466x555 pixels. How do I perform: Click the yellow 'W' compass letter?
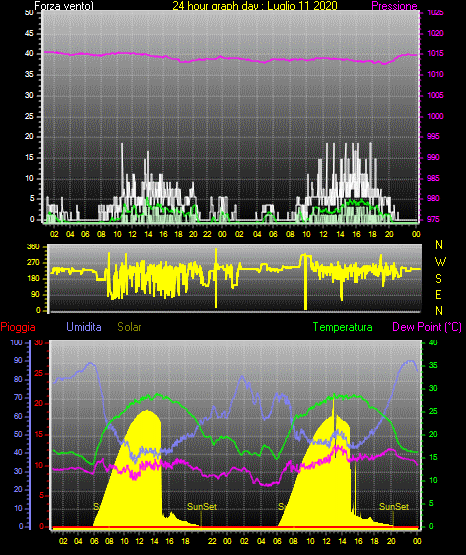(x=440, y=262)
